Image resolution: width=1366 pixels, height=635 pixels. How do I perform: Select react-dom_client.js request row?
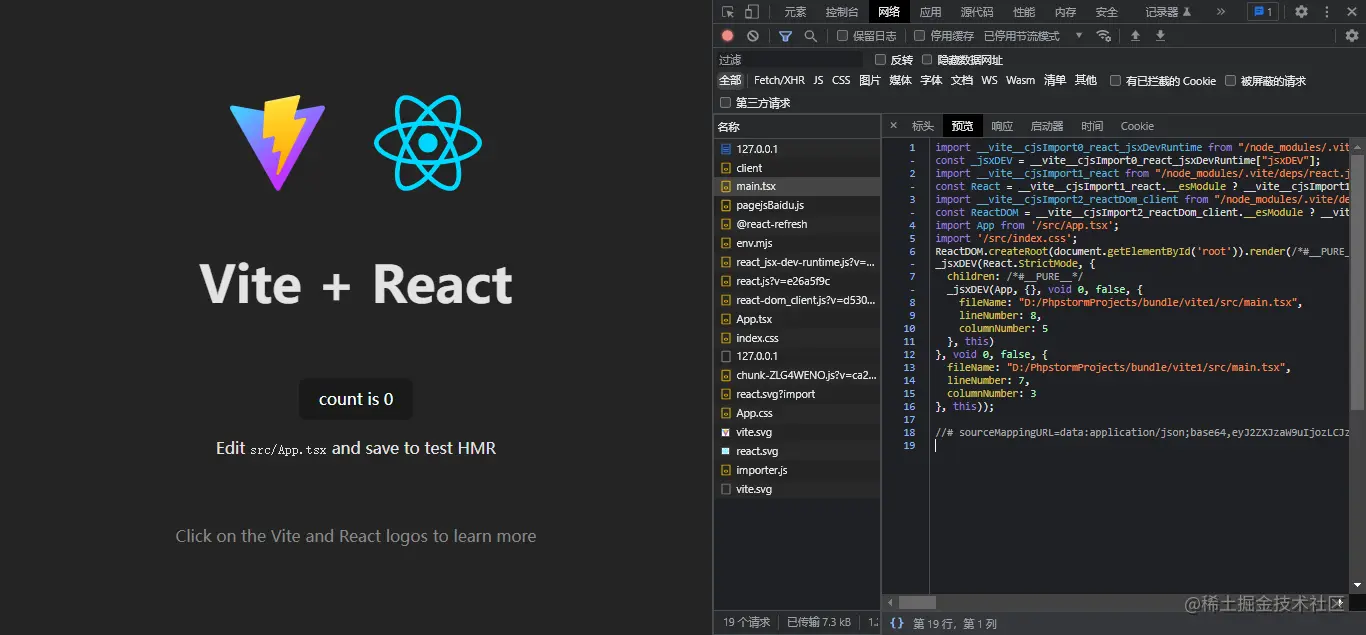[x=797, y=300]
